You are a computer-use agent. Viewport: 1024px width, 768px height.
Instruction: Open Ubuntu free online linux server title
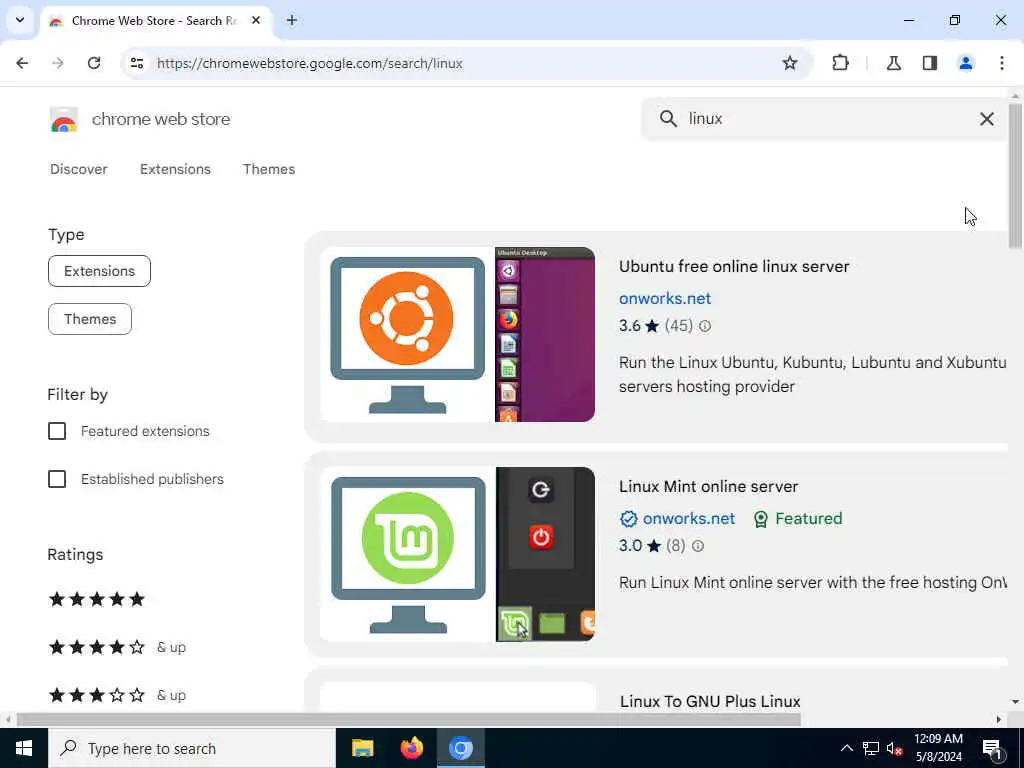tap(734, 266)
